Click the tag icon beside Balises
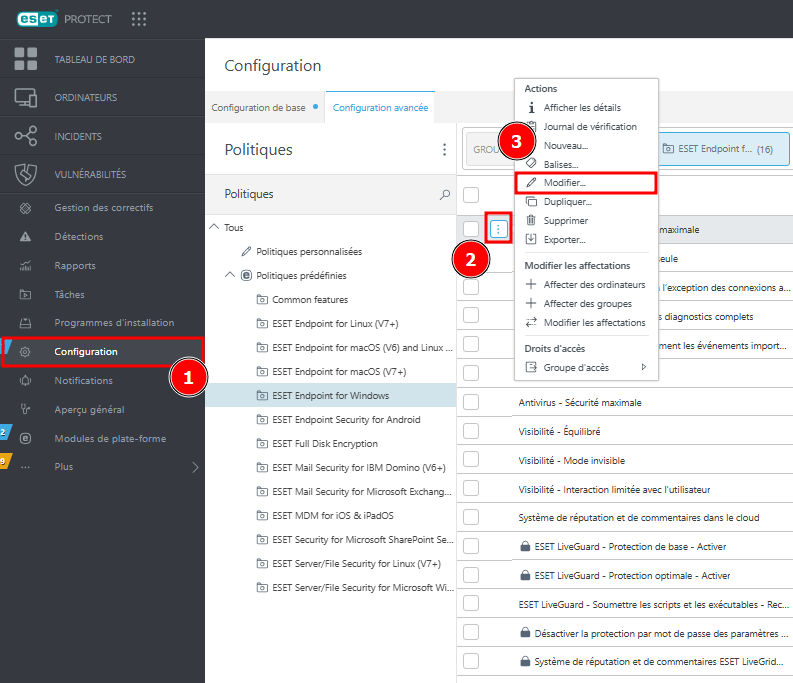793x683 pixels. pyautogui.click(x=531, y=163)
